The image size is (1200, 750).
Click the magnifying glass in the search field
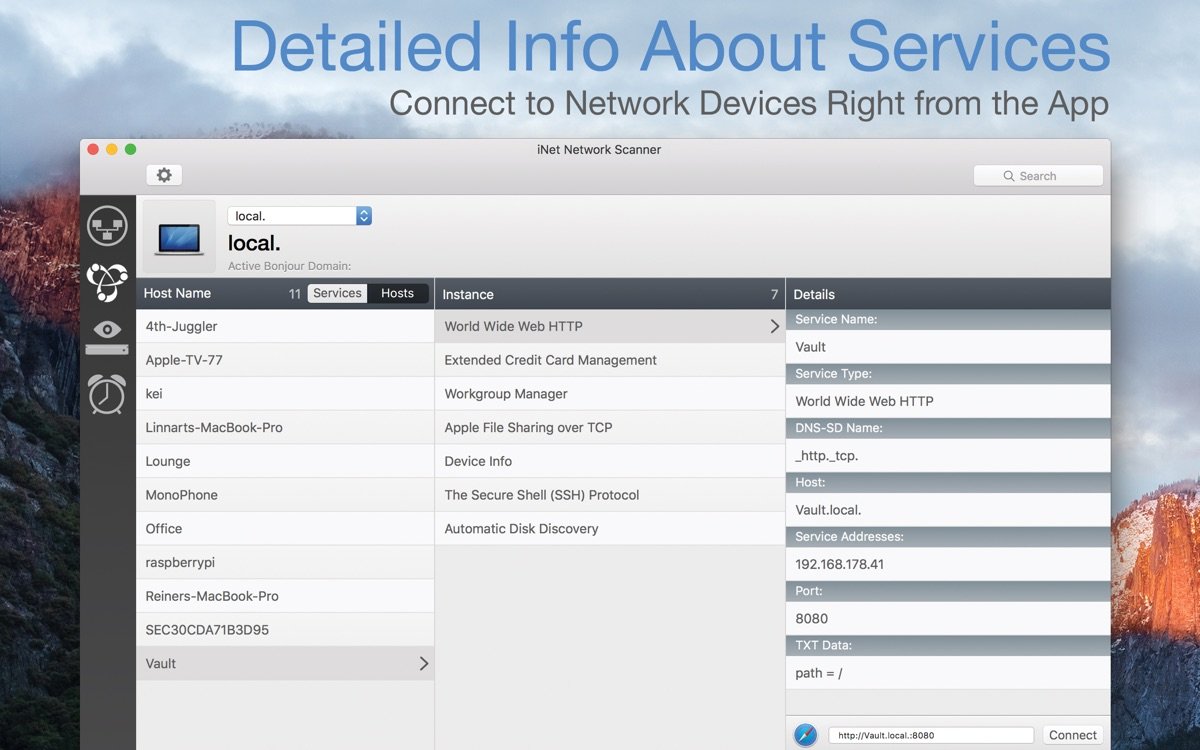[x=1008, y=175]
